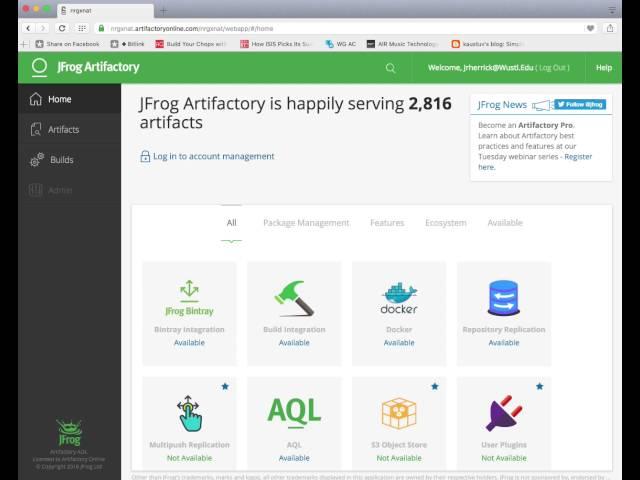
Task: Click Not Available under User Plugins
Action: point(504,458)
